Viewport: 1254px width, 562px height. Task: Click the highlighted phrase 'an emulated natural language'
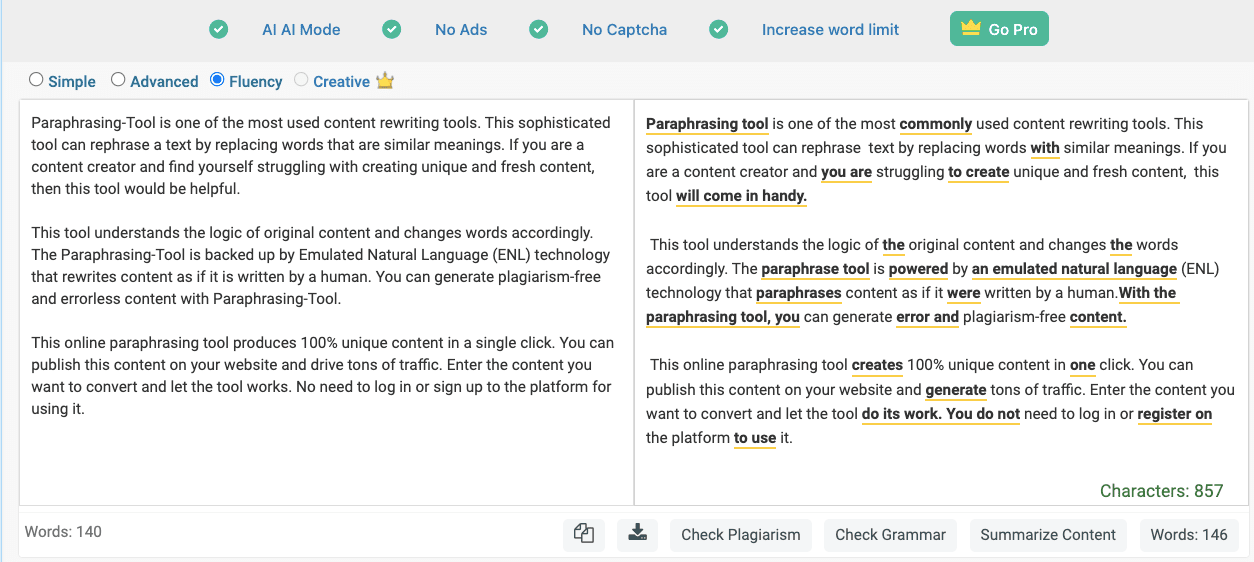[1074, 268]
